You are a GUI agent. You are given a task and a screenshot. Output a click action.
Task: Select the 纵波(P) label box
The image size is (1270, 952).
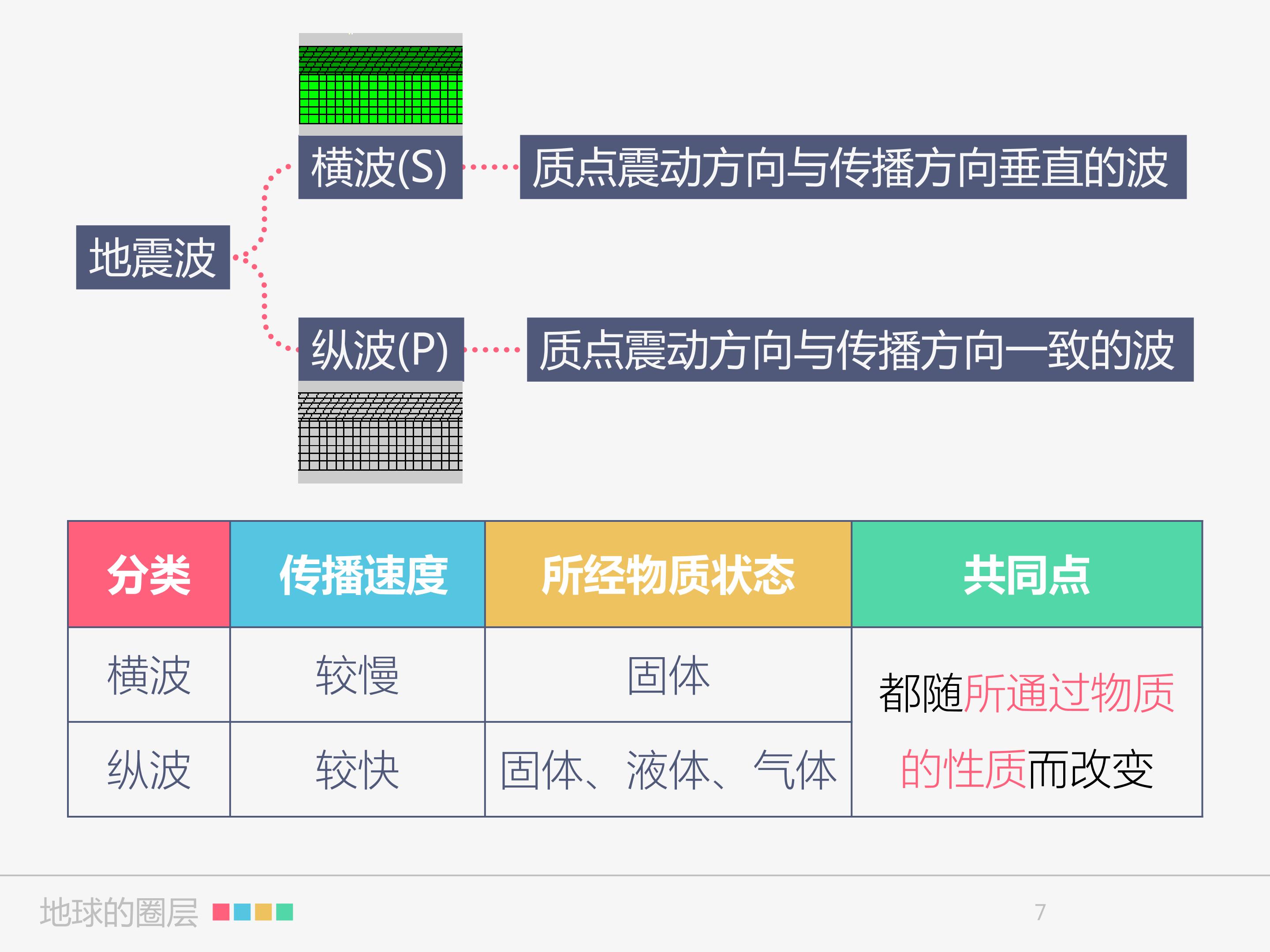pyautogui.click(x=381, y=349)
